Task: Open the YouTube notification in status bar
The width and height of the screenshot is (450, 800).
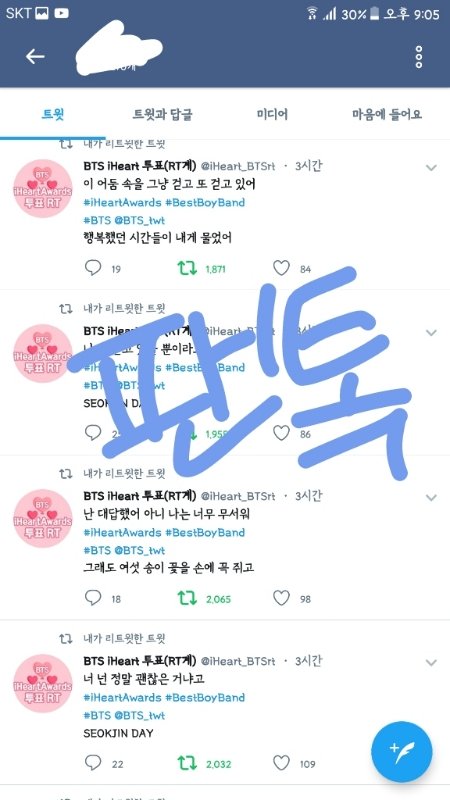Action: click(x=62, y=14)
